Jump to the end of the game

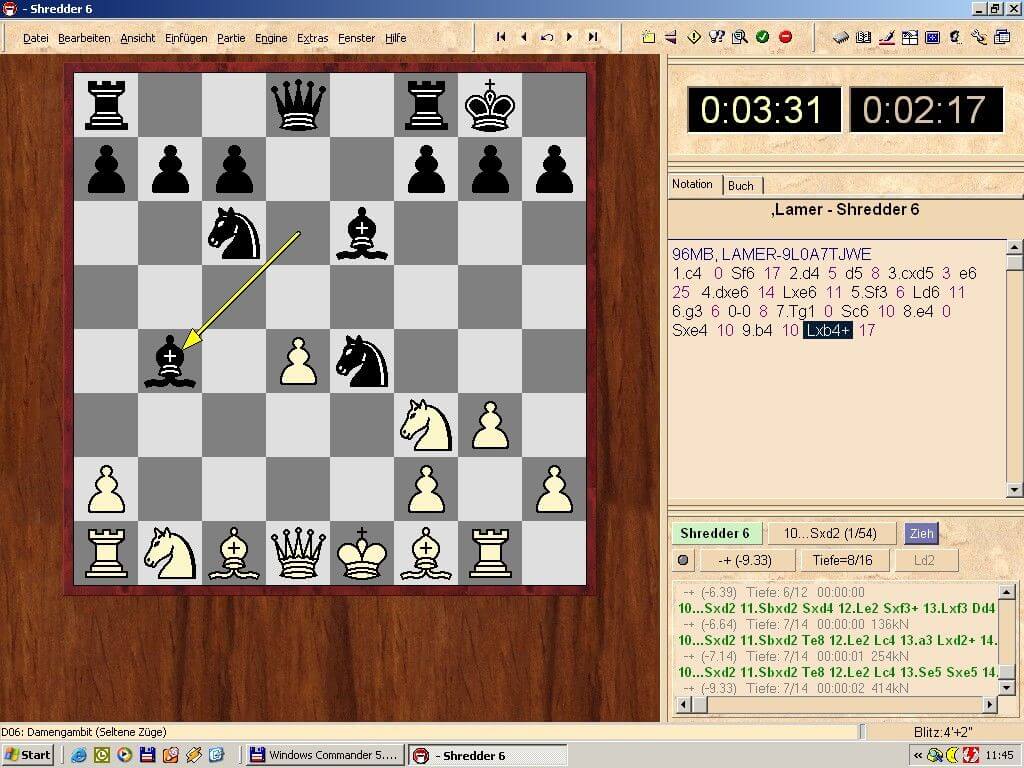[593, 37]
